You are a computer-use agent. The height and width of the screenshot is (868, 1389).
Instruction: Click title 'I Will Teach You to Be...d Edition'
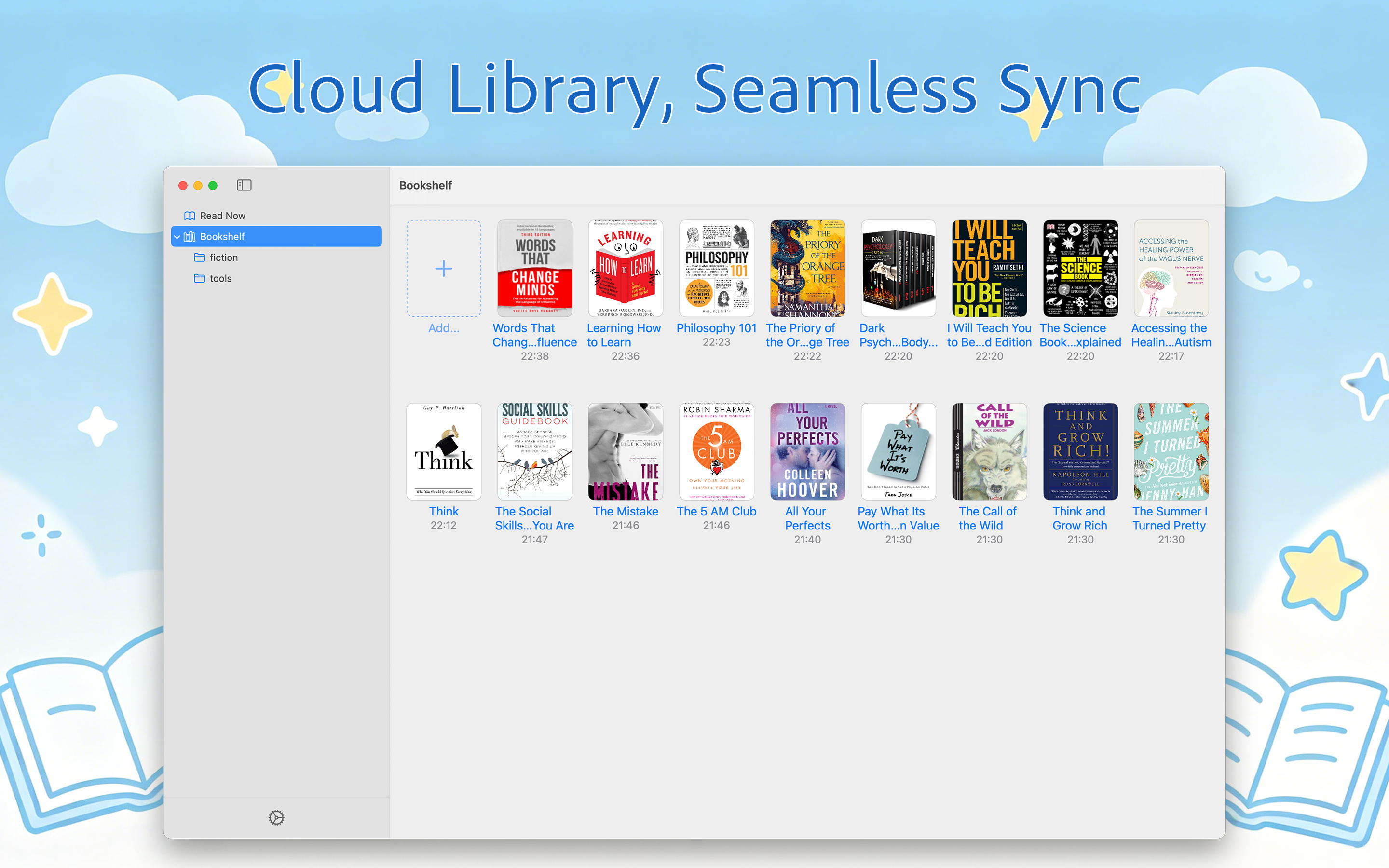pos(990,335)
